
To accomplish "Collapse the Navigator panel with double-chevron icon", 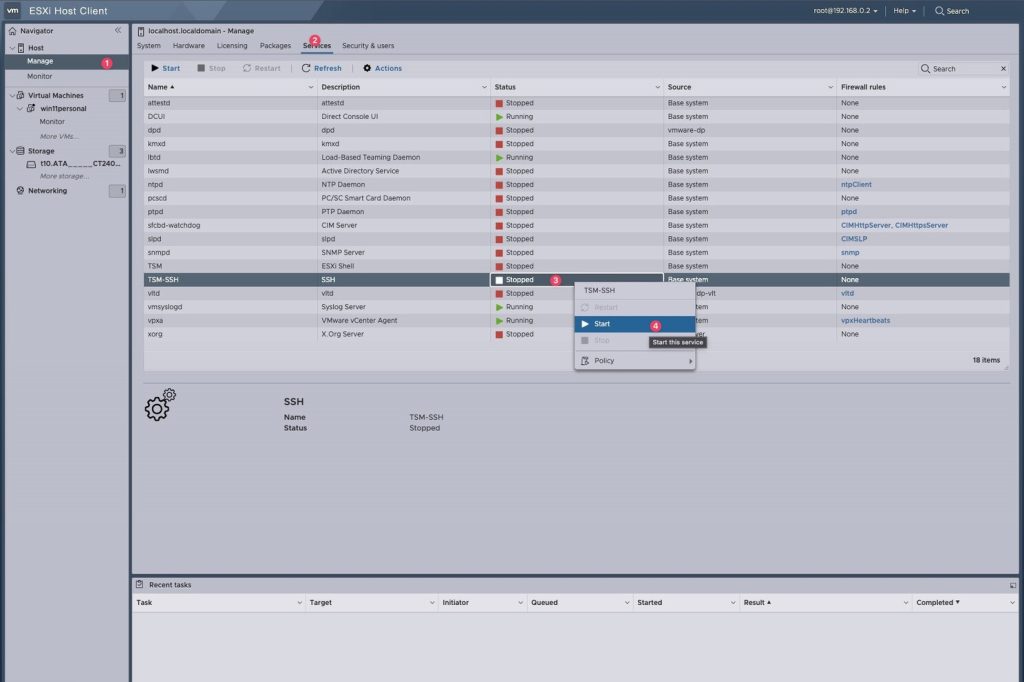I will (118, 30).
